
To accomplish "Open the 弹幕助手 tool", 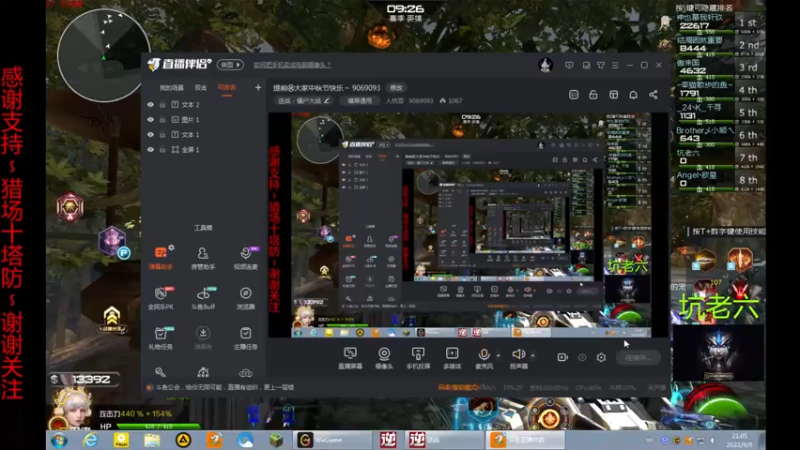I will click(x=160, y=257).
